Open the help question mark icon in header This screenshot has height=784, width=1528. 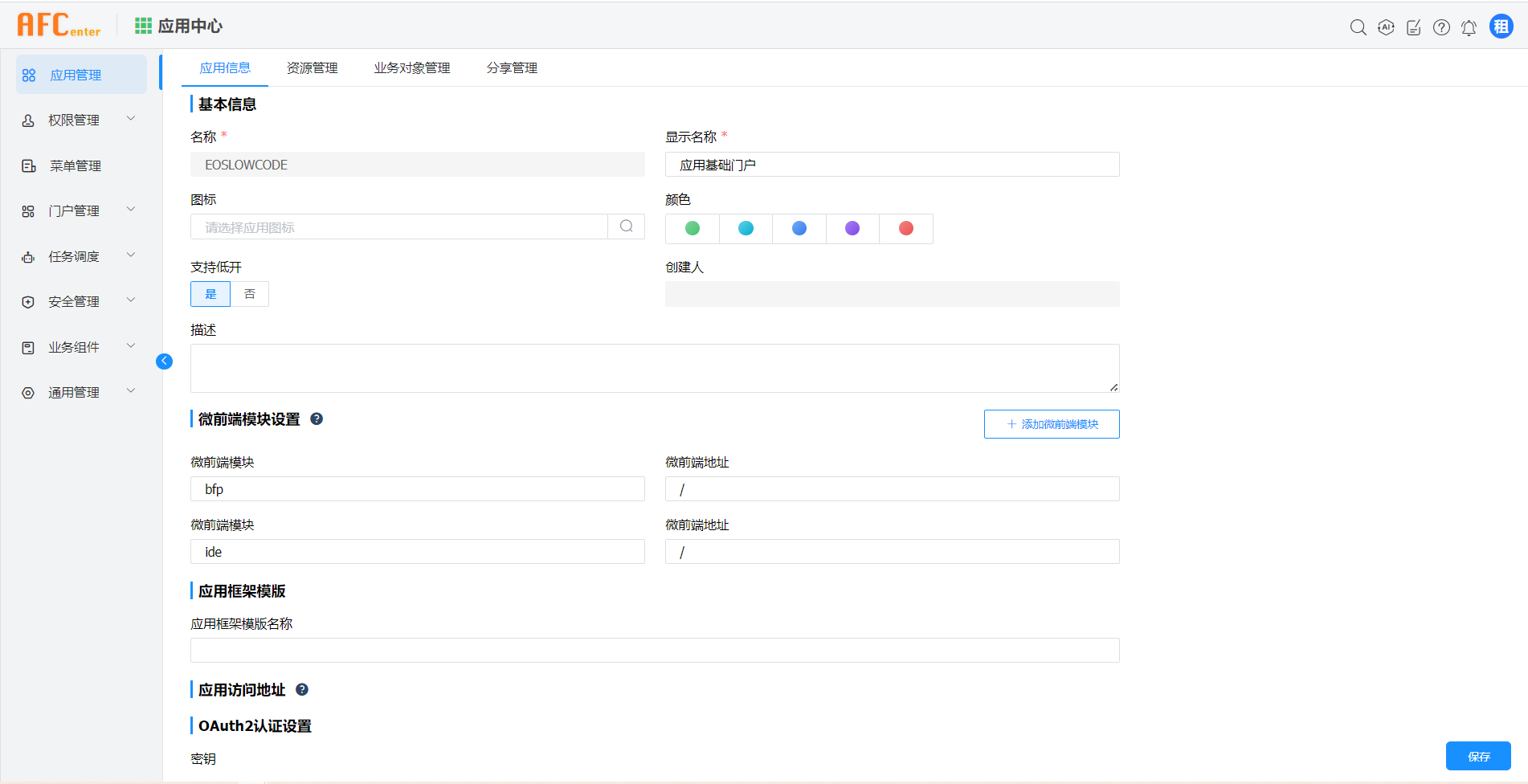click(x=1441, y=27)
